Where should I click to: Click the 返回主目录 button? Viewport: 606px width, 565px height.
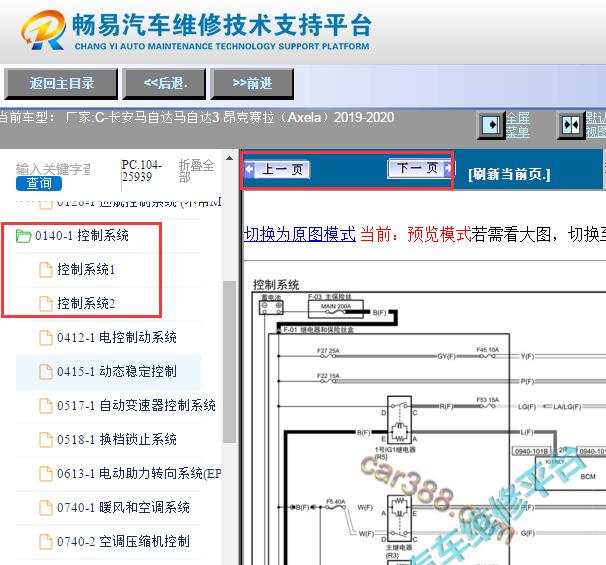(61, 83)
